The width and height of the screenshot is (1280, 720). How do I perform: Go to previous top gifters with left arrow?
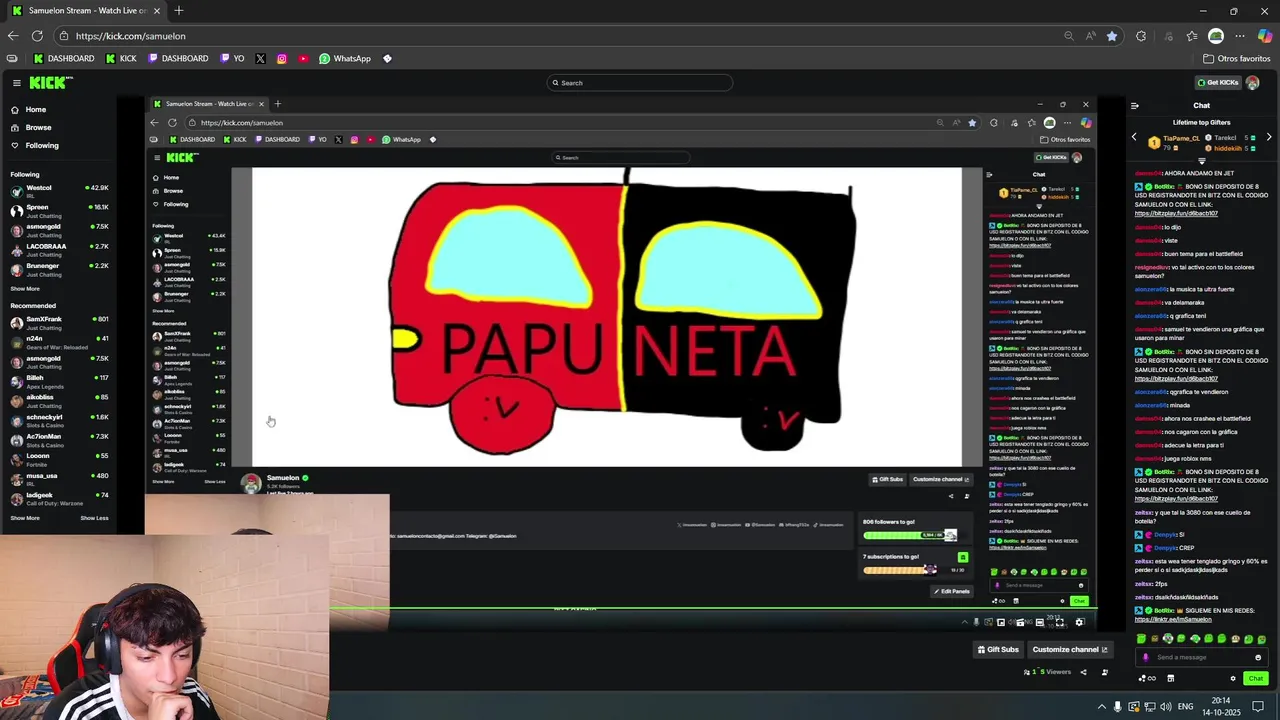pyautogui.click(x=1134, y=137)
